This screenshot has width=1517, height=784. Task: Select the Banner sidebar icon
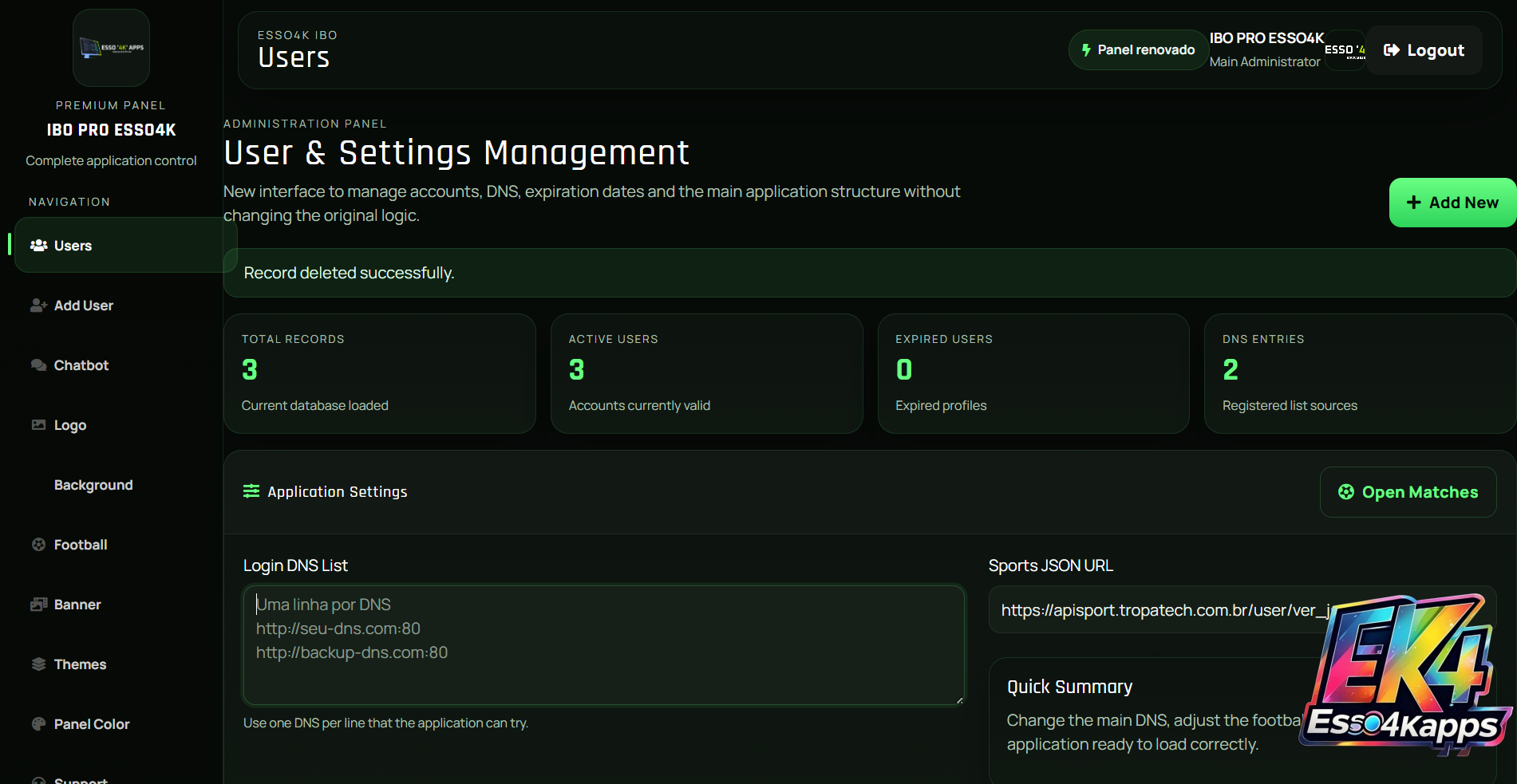coord(38,605)
